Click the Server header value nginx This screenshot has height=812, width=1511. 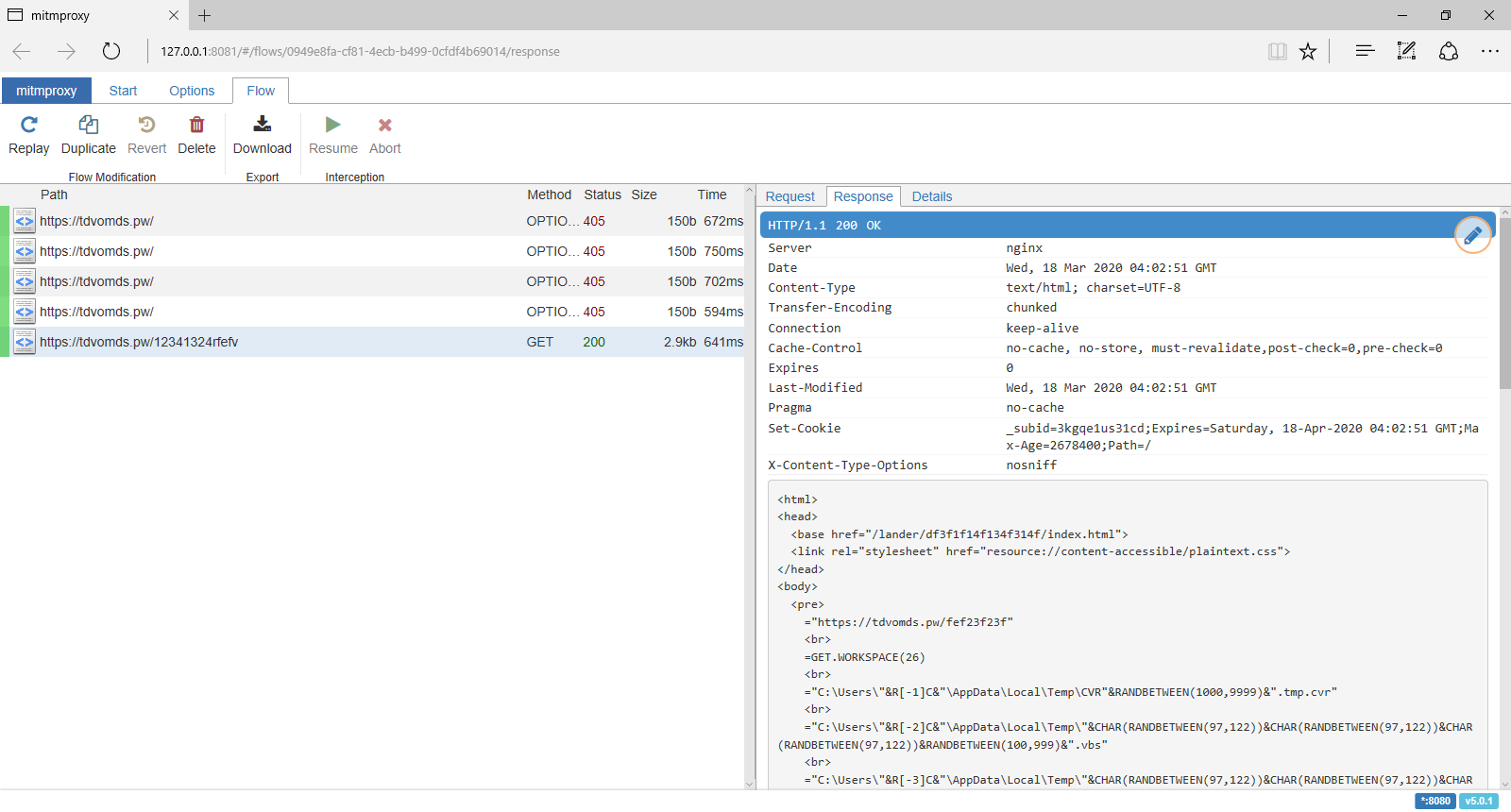[1025, 248]
